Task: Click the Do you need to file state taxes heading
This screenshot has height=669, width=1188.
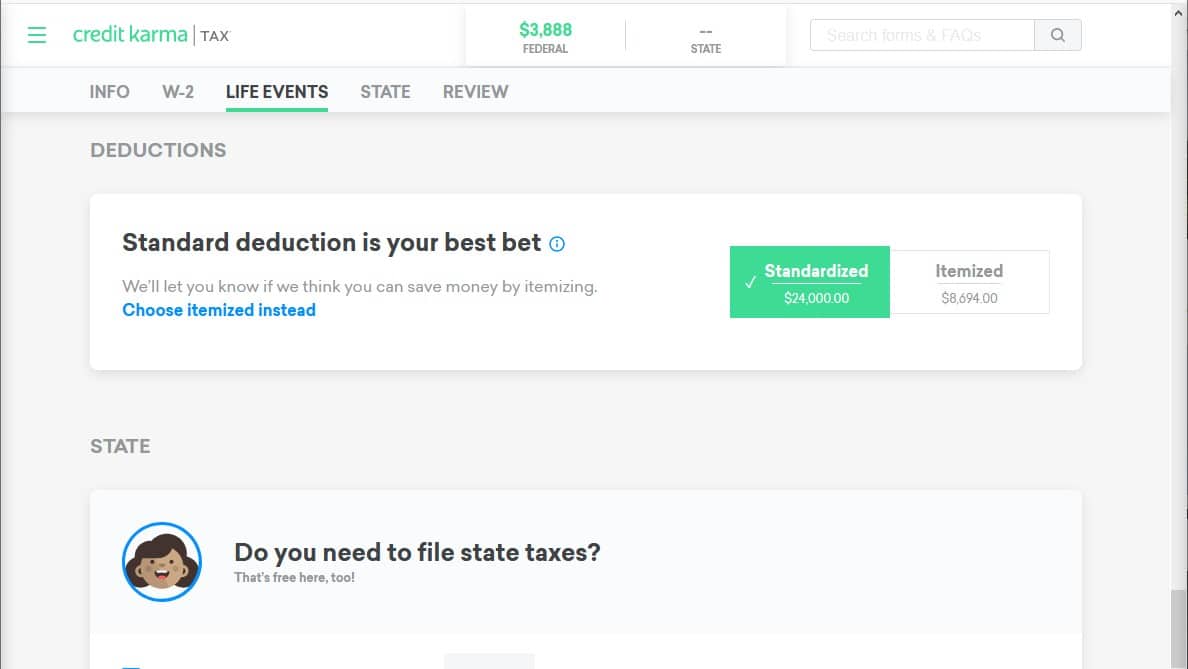Action: [417, 552]
